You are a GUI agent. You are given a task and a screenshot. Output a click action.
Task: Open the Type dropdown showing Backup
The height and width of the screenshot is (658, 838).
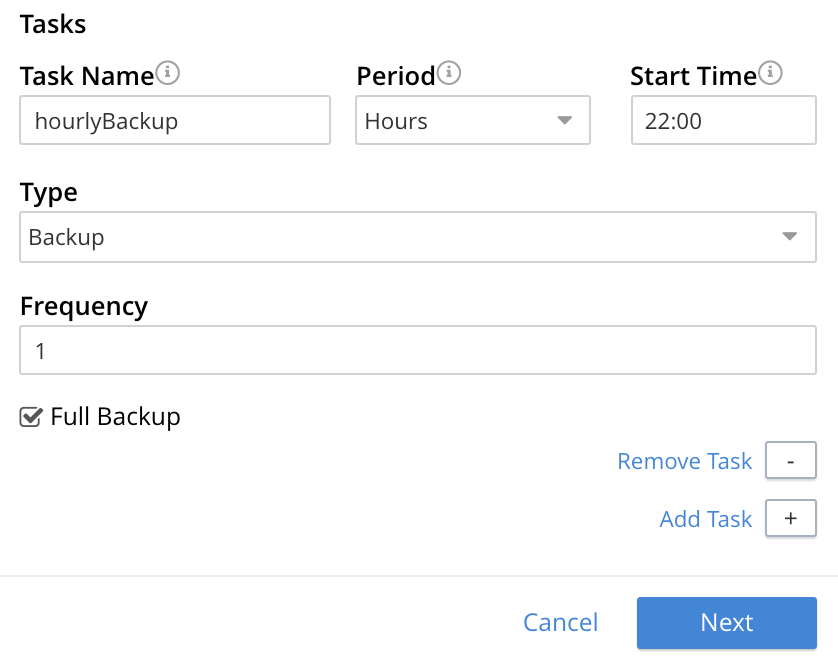coord(417,237)
